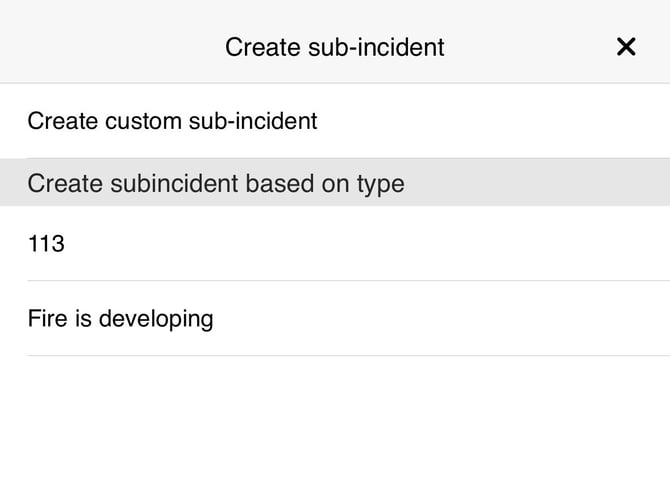Click the dialog title bar heading
This screenshot has width=670, height=495.
pyautogui.click(x=334, y=47)
